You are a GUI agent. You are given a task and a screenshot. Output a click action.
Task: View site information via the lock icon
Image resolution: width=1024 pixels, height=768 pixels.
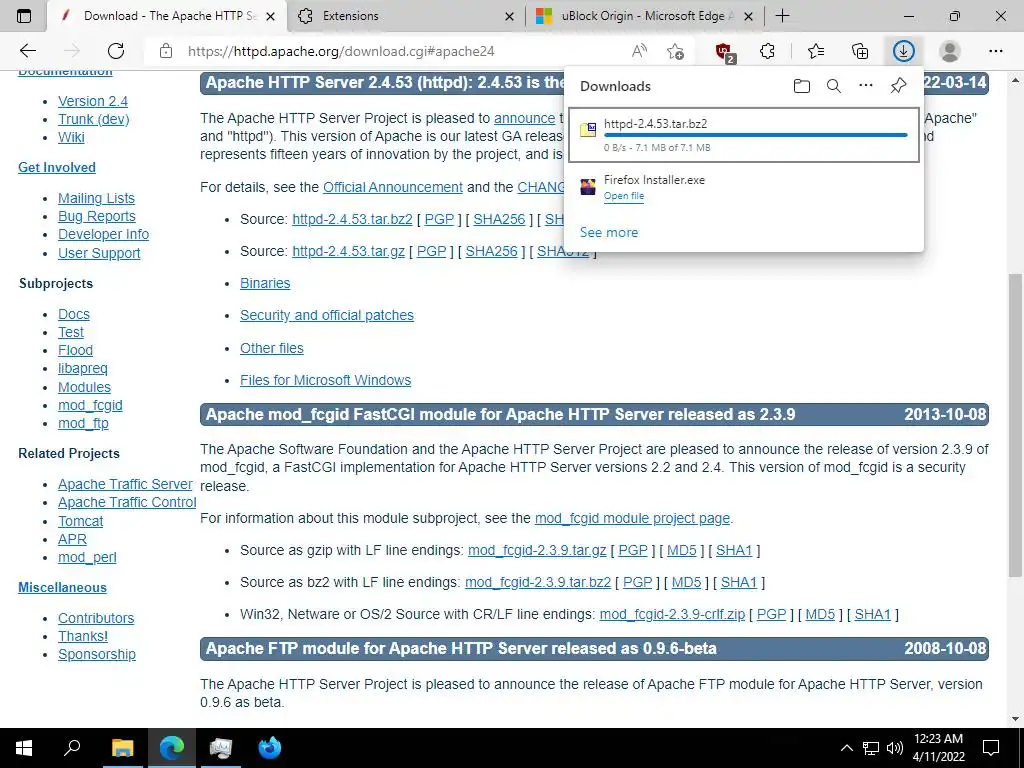(166, 51)
